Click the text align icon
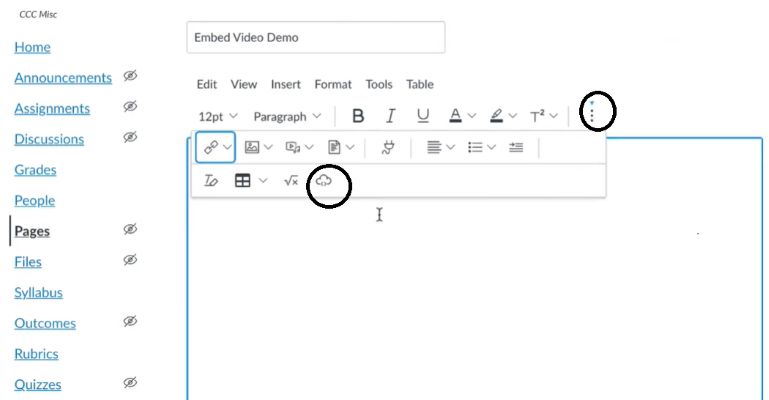The height and width of the screenshot is (400, 769). [x=434, y=147]
